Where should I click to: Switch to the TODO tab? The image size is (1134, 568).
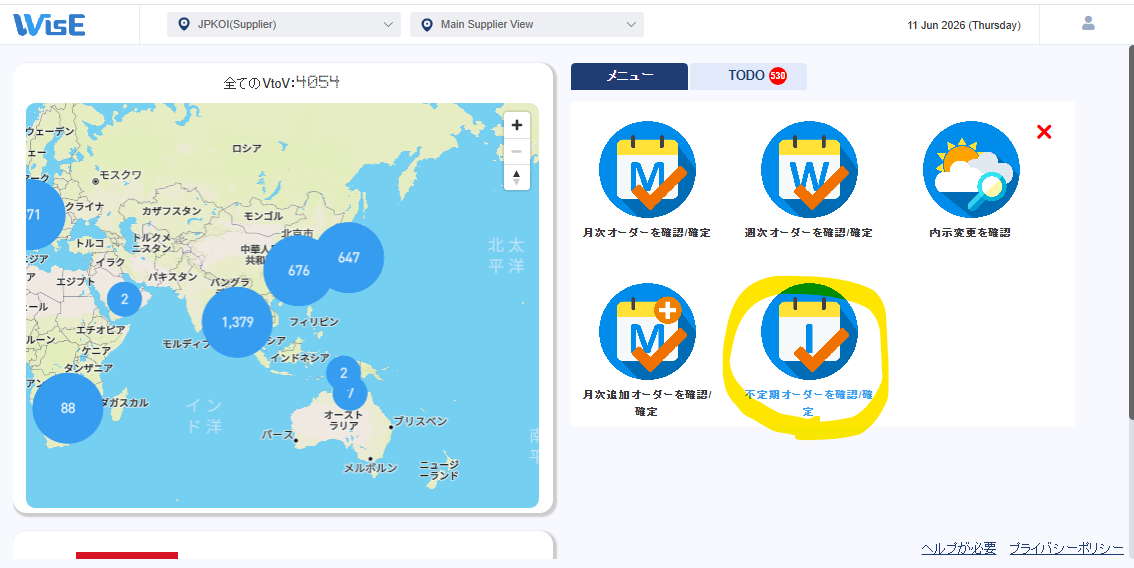coord(748,76)
